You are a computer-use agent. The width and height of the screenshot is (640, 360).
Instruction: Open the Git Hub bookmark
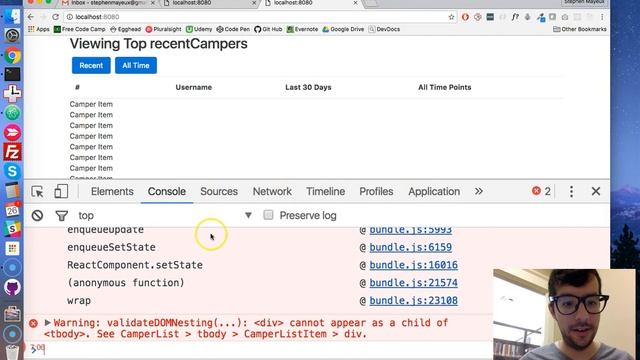pyautogui.click(x=268, y=29)
